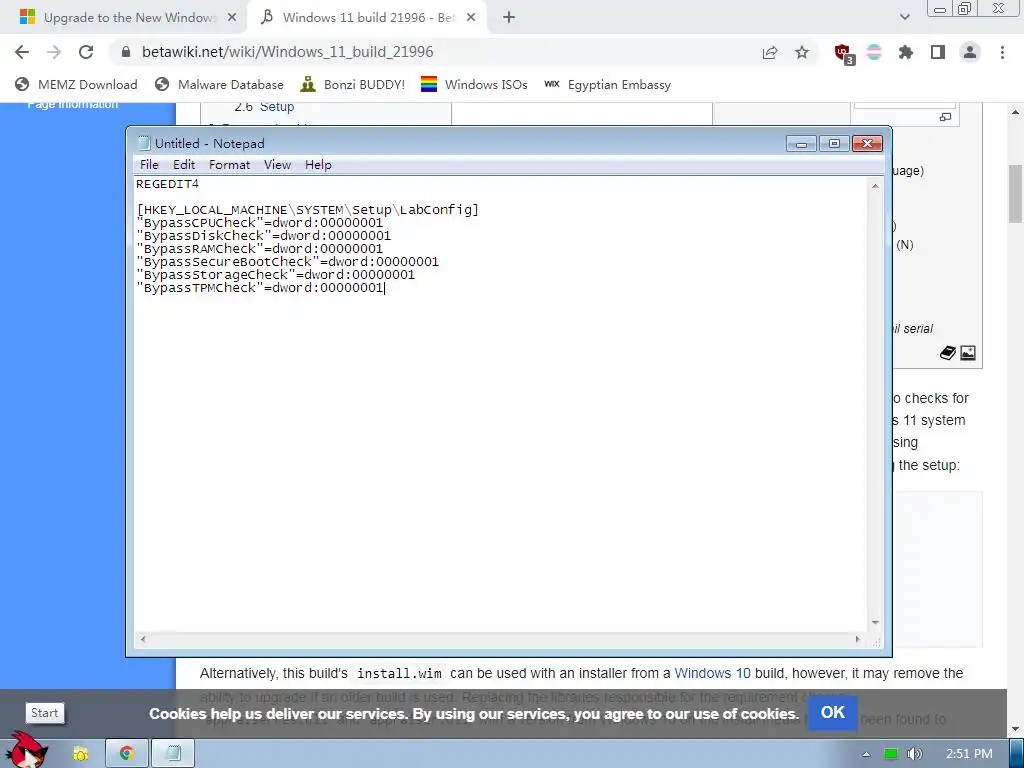This screenshot has height=768, width=1024.
Task: Click the browser forward arrow
Action: 54,52
